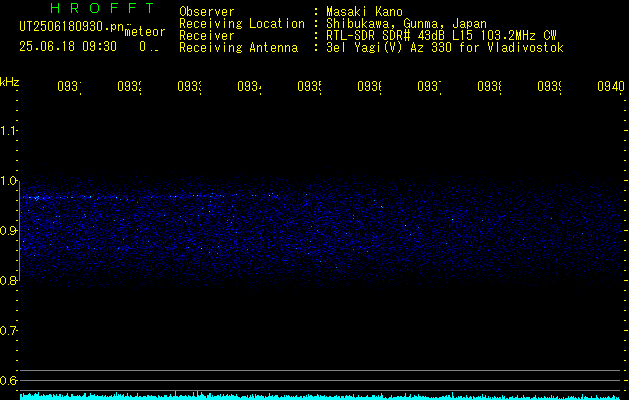
Task: Click the word meteor in header
Action: [145, 32]
